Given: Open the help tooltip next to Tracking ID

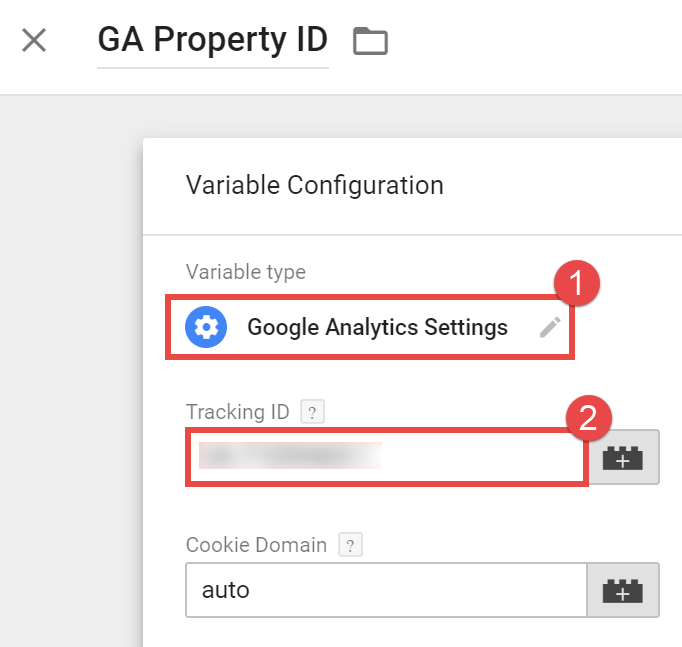Looking at the screenshot, I should [x=314, y=411].
